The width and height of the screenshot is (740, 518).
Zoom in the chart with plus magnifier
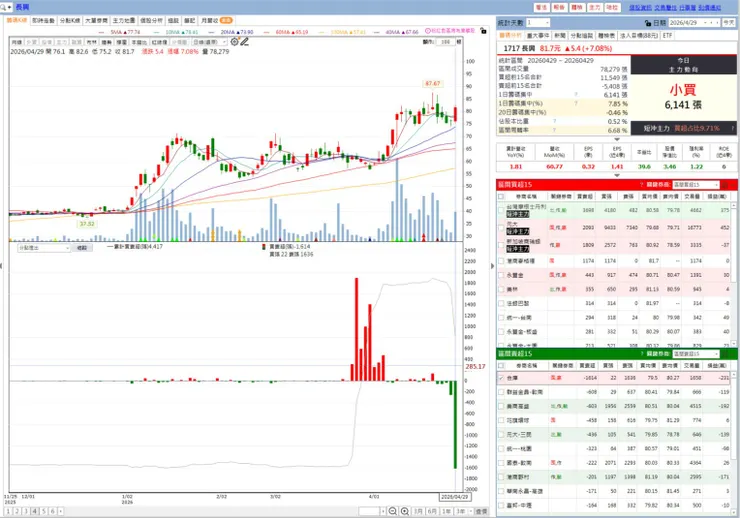pos(404,511)
